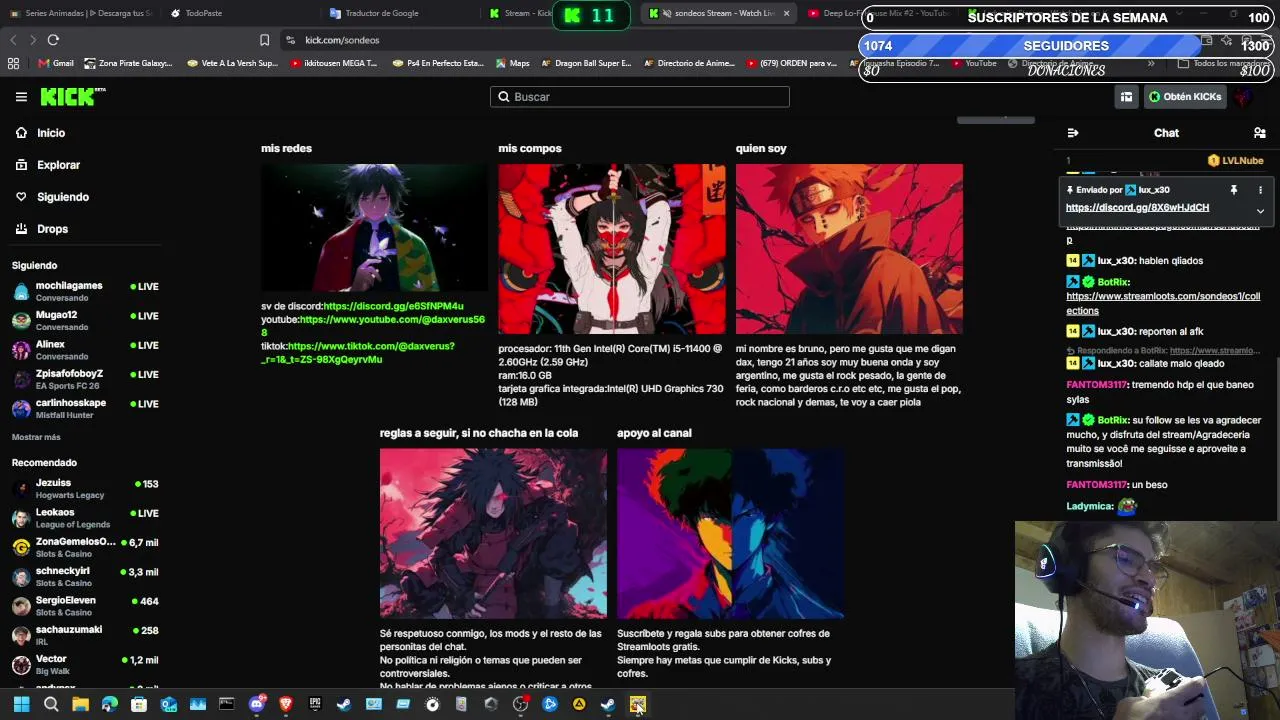Screen dimensions: 1280x720
Task: Click the mis compos panel image
Action: pos(612,249)
